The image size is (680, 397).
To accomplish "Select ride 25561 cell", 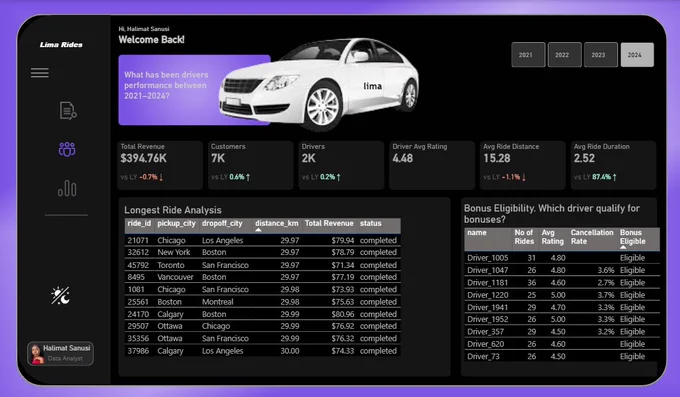I will [x=138, y=302].
